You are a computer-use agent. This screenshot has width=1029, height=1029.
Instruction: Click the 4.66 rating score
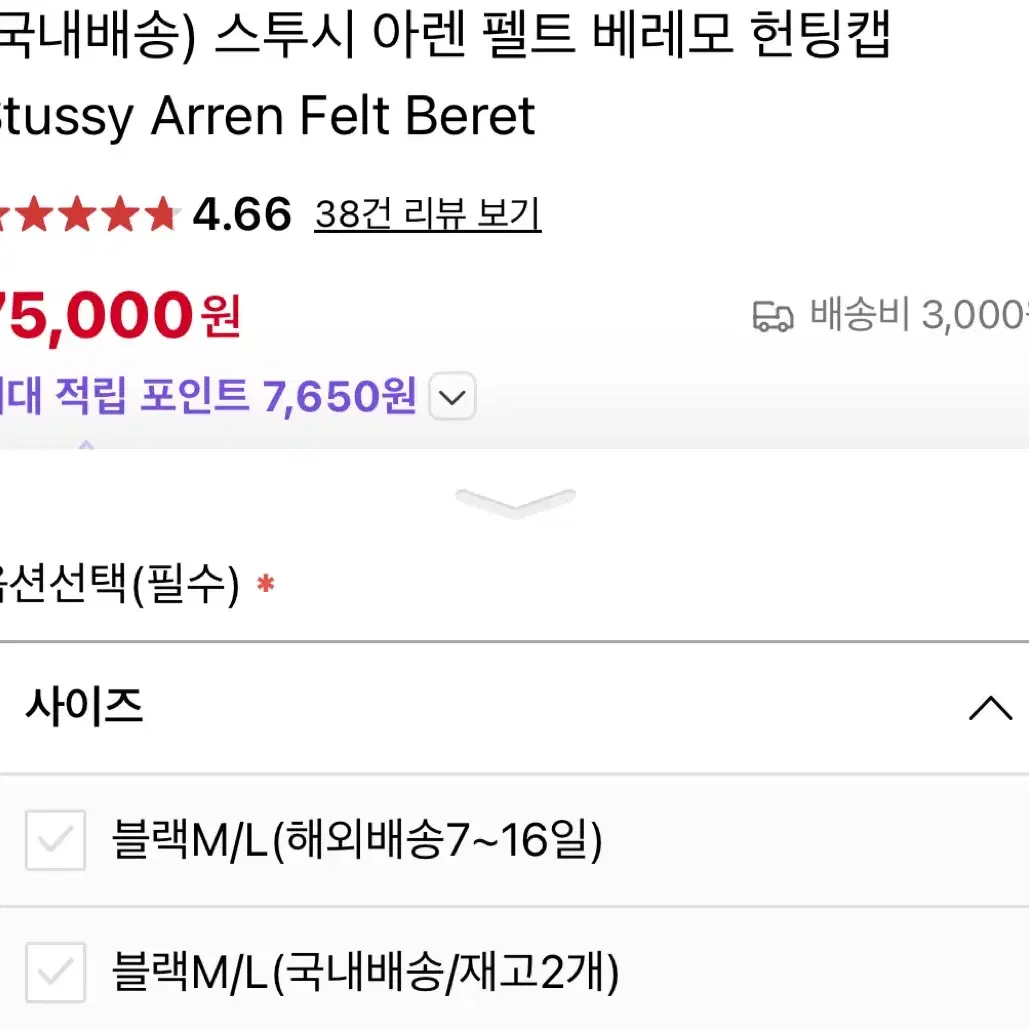pos(242,215)
